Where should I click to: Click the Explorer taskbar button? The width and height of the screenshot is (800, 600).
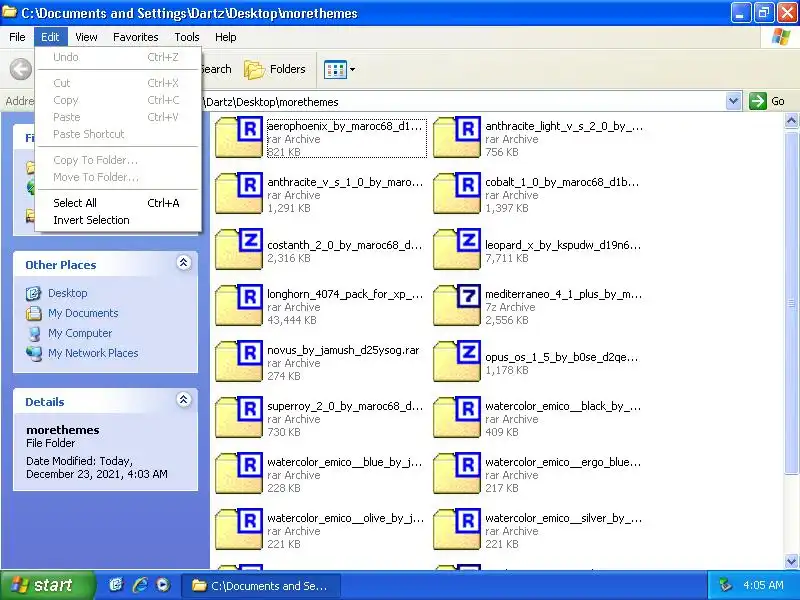[260, 586]
